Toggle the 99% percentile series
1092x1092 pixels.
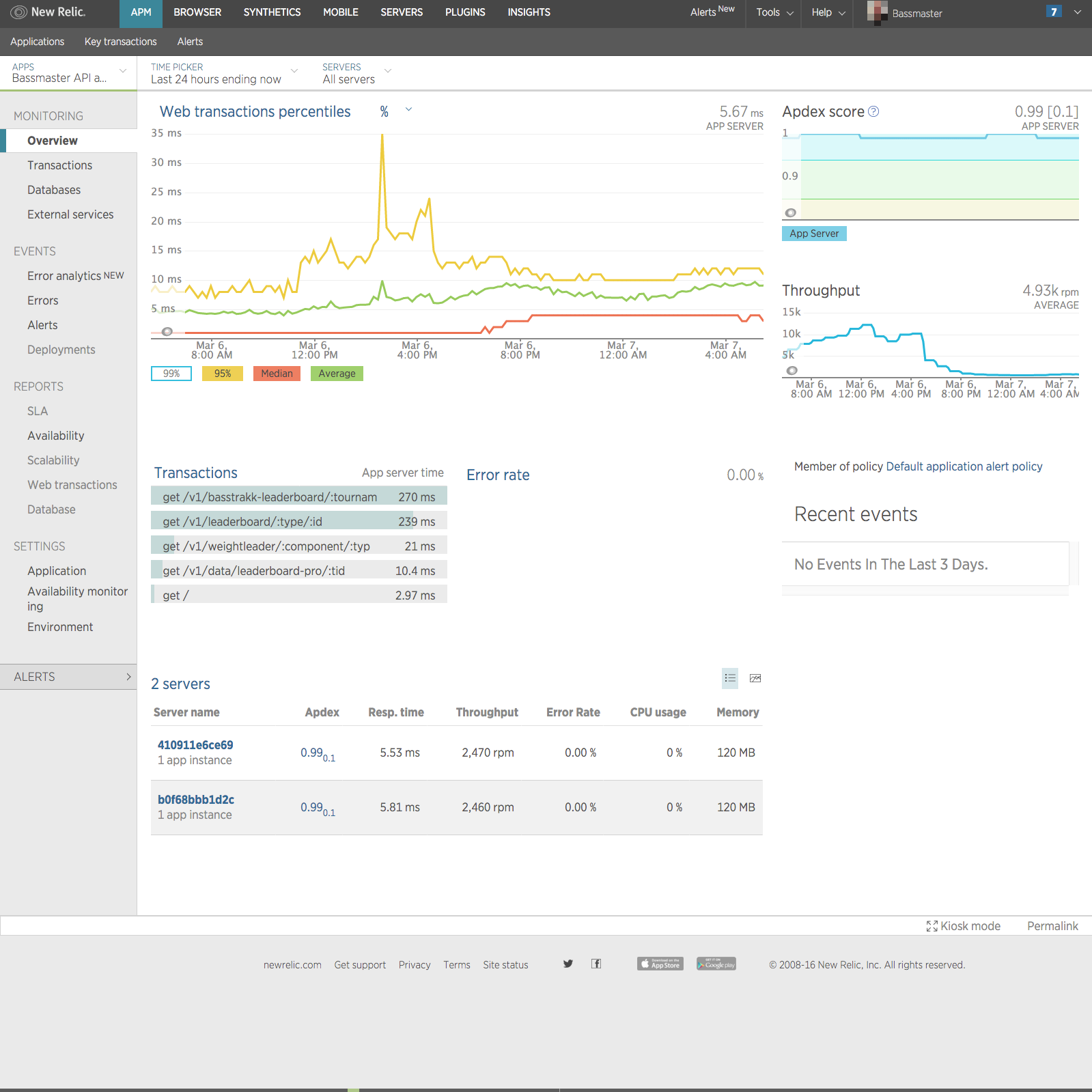click(x=171, y=374)
